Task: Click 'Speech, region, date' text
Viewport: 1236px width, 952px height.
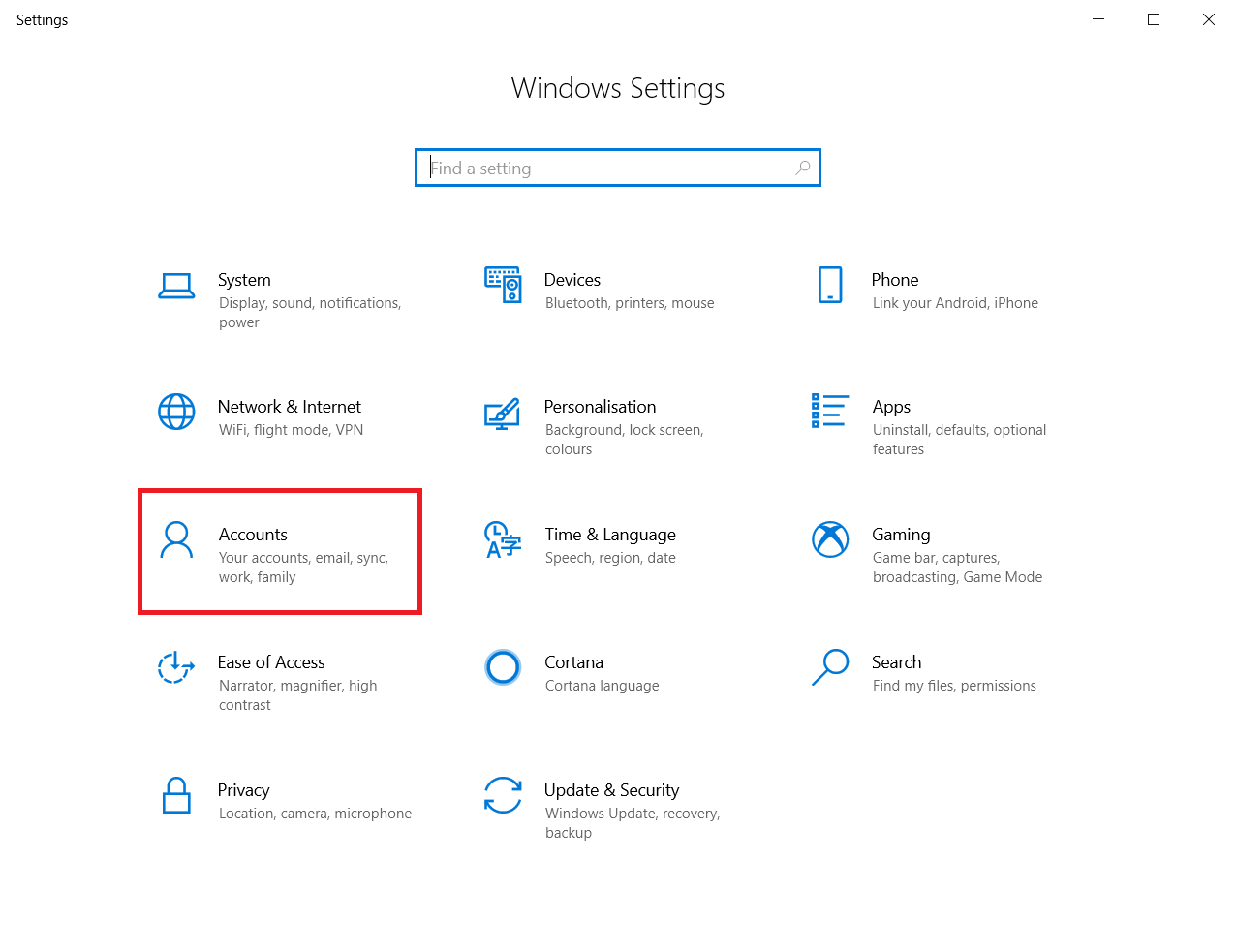Action: coord(610,558)
